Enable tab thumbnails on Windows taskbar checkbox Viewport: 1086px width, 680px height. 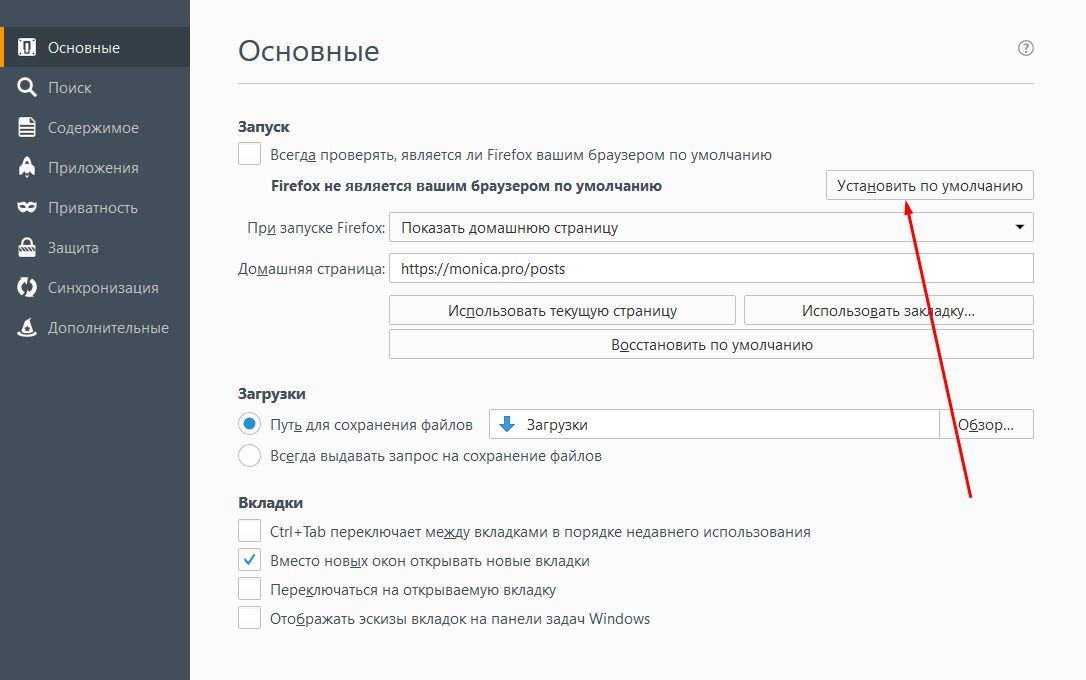pyautogui.click(x=249, y=618)
